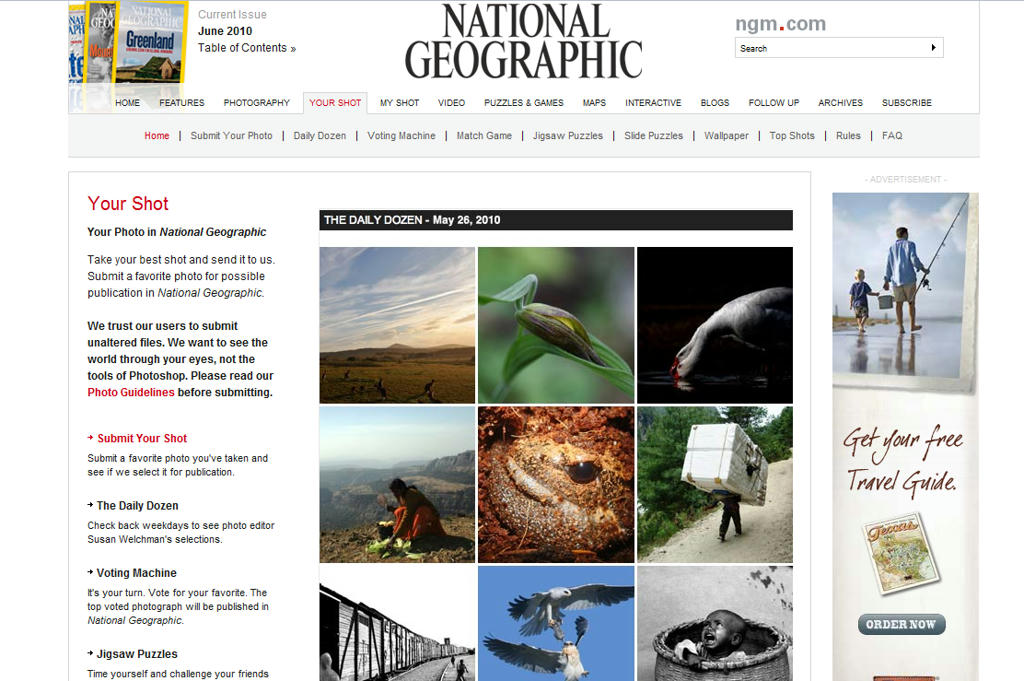1024x681 pixels.
Task: Click the search submit arrow icon
Action: (933, 48)
